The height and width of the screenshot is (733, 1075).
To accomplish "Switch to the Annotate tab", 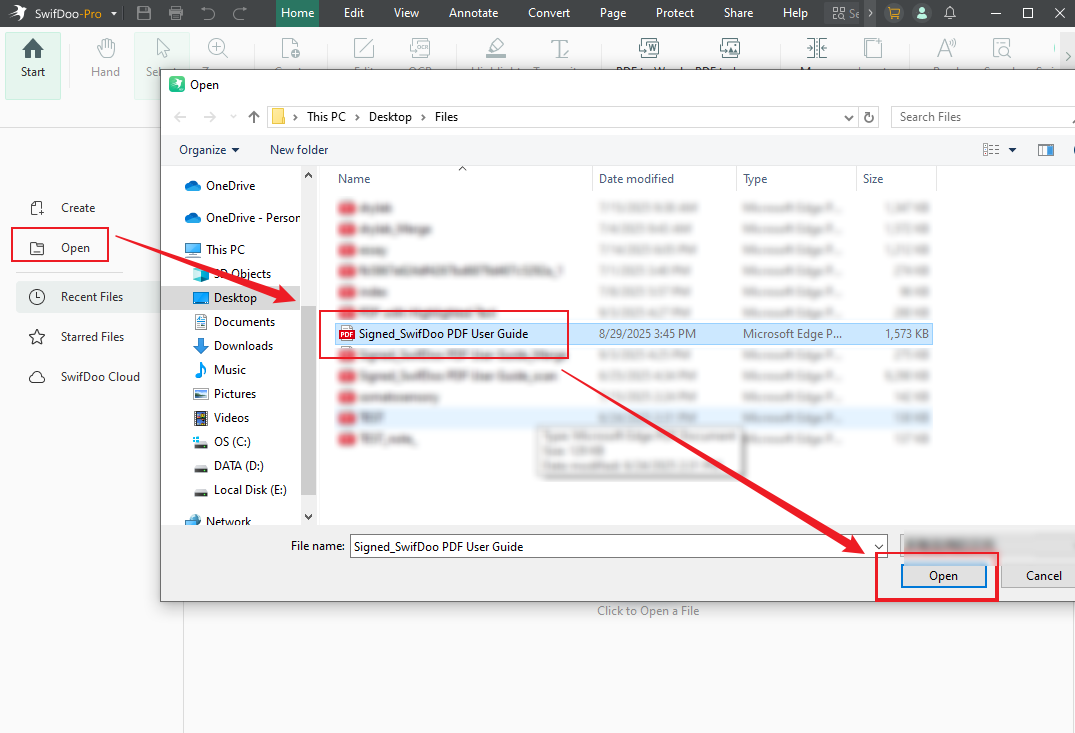I will point(473,13).
